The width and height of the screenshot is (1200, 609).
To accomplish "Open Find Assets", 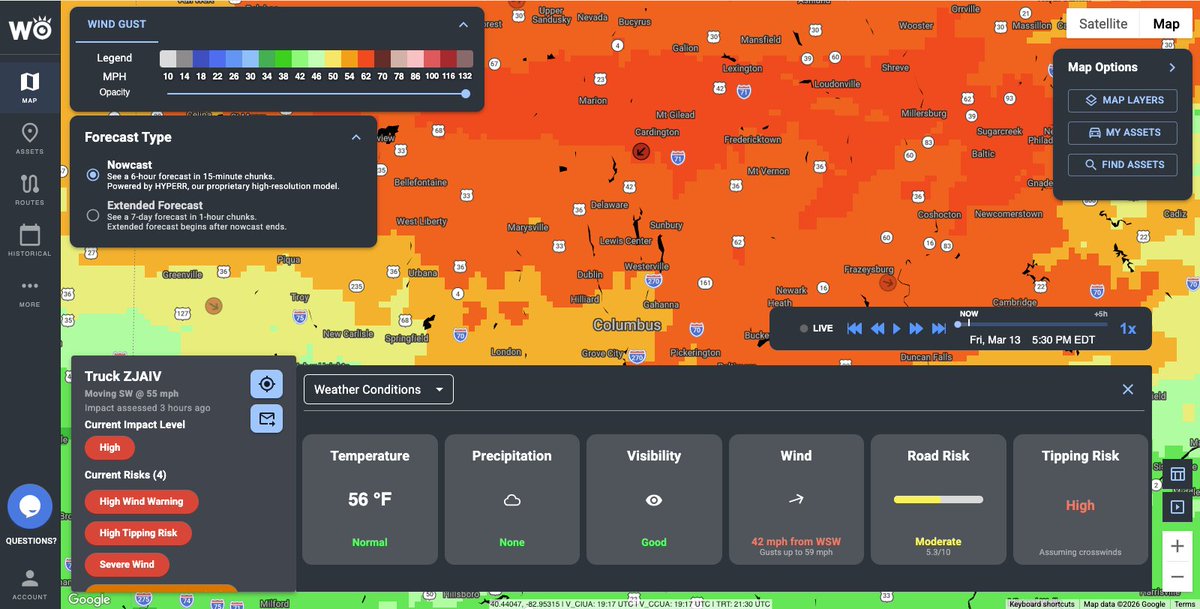I will pos(1123,164).
